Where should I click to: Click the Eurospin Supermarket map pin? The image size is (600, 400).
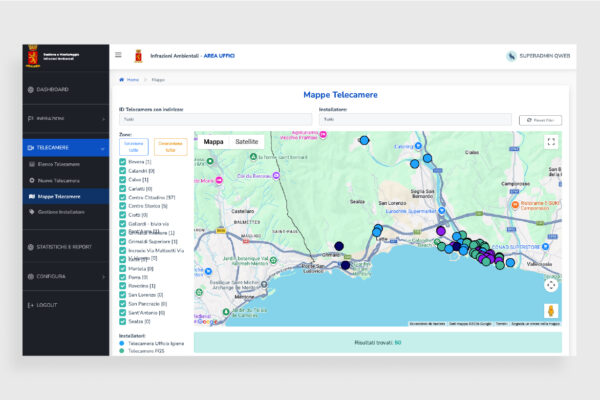pos(442,211)
